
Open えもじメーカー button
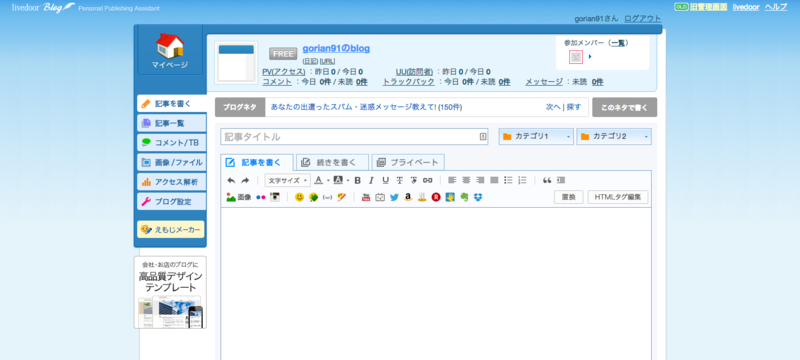(x=170, y=229)
